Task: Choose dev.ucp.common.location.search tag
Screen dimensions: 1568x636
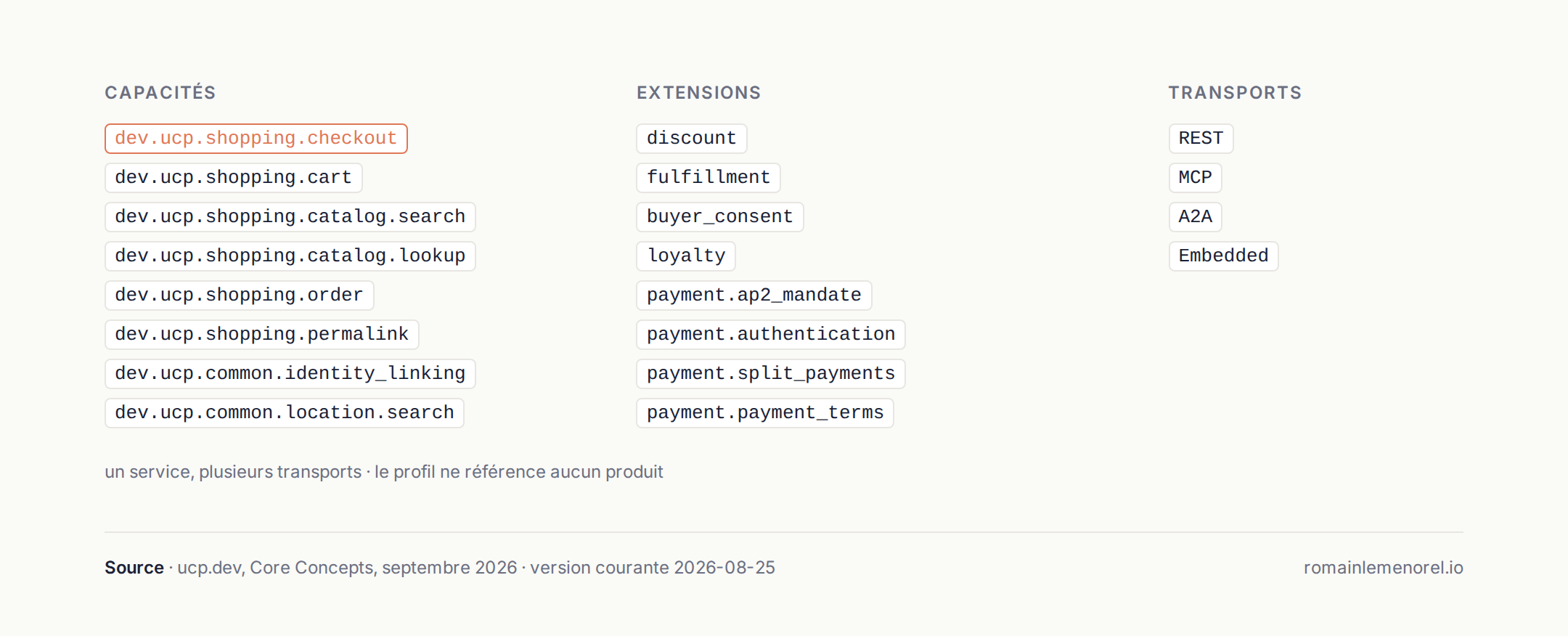Action: [x=284, y=412]
